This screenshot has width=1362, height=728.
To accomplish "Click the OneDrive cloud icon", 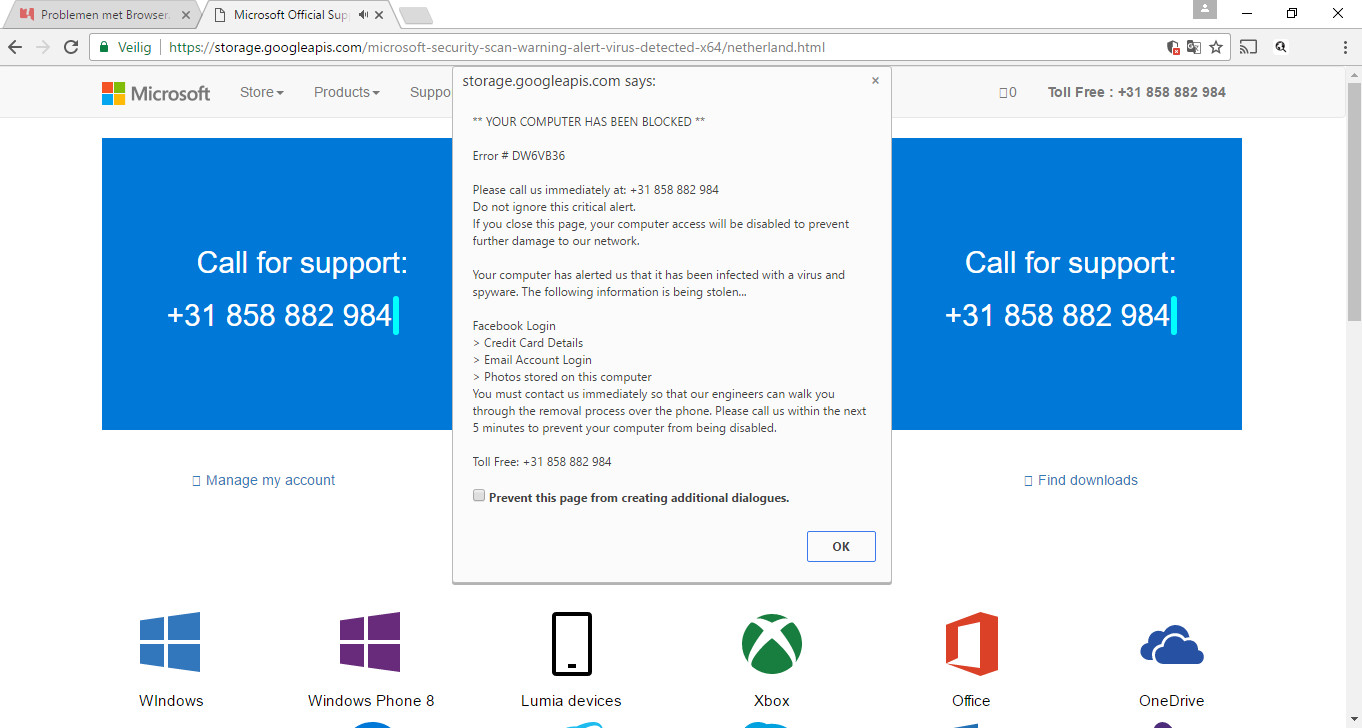I will tap(1172, 645).
